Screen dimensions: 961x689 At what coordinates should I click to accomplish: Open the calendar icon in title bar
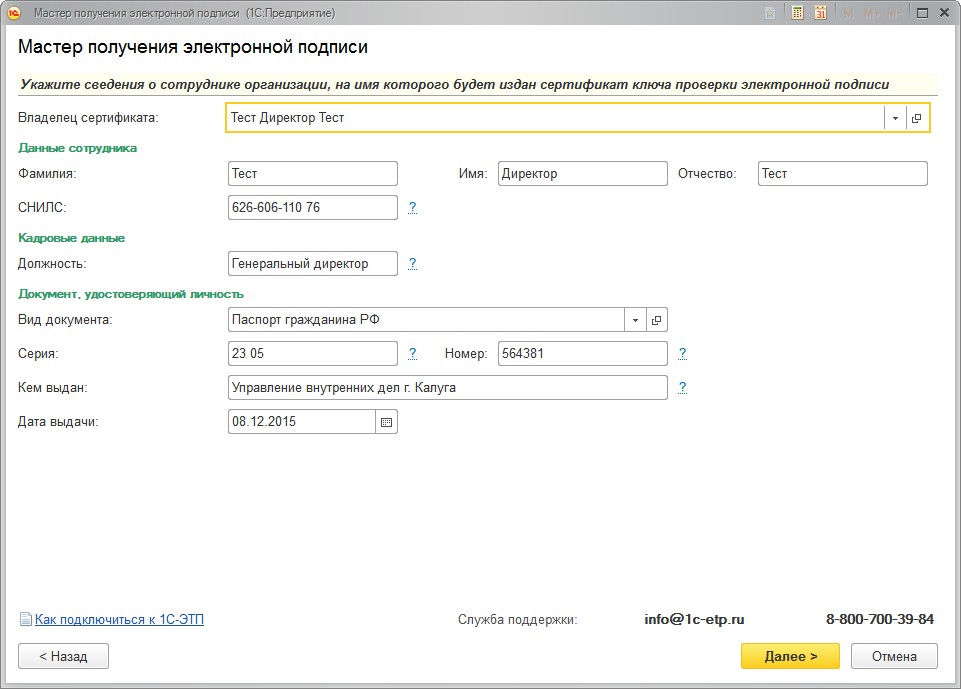point(820,13)
